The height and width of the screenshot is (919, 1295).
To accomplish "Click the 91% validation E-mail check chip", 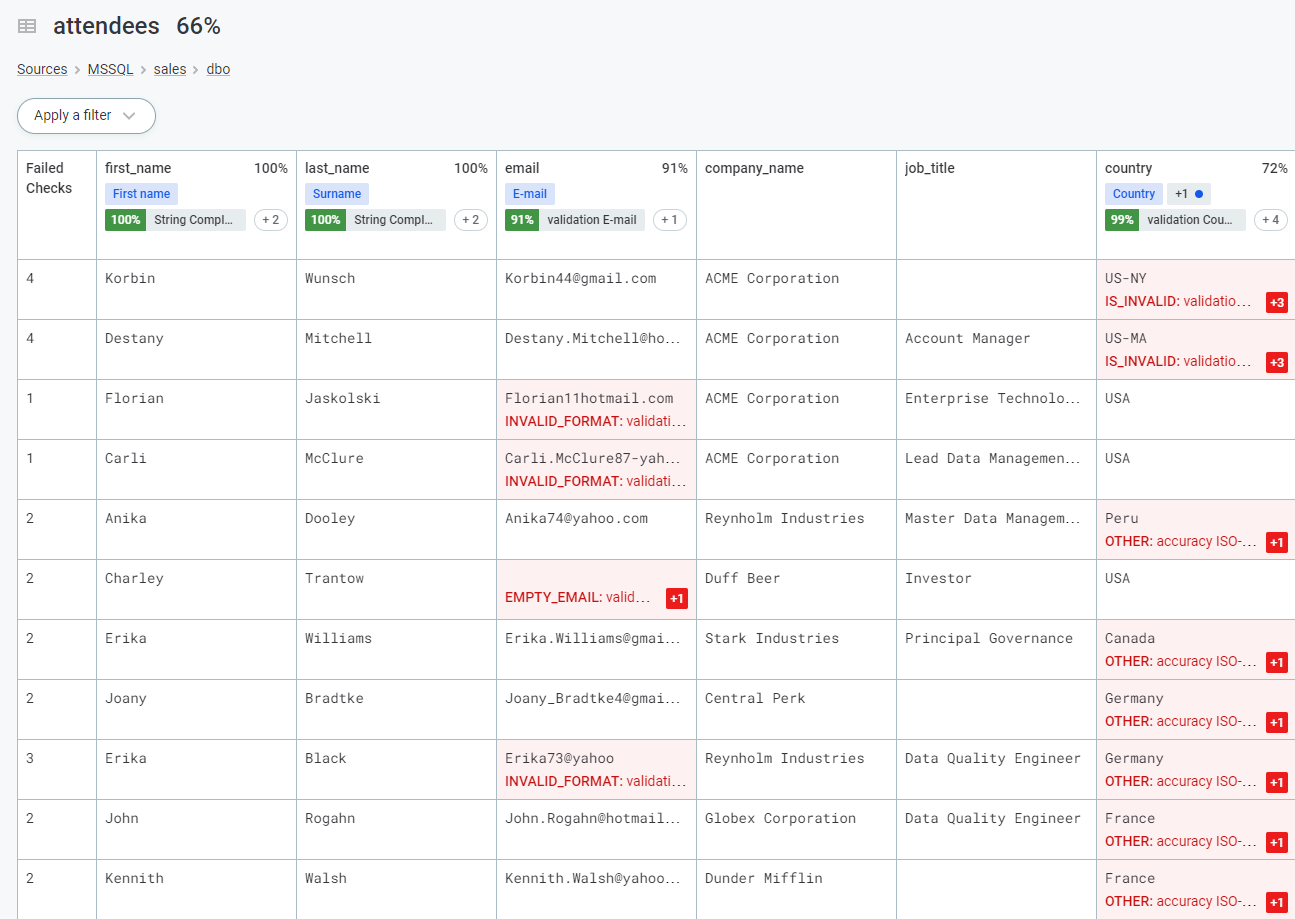I will 576,220.
